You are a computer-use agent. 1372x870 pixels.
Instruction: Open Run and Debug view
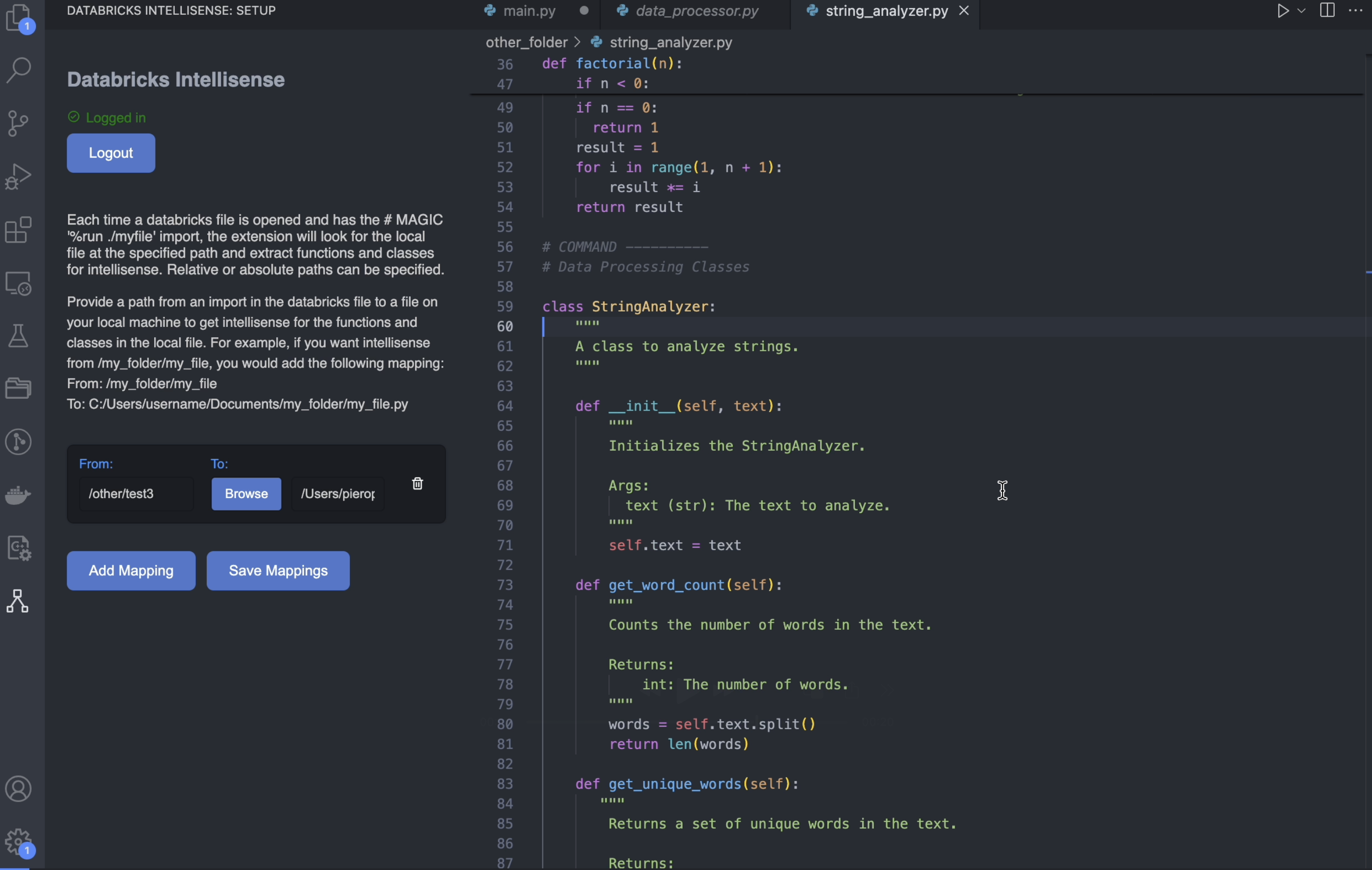19,177
